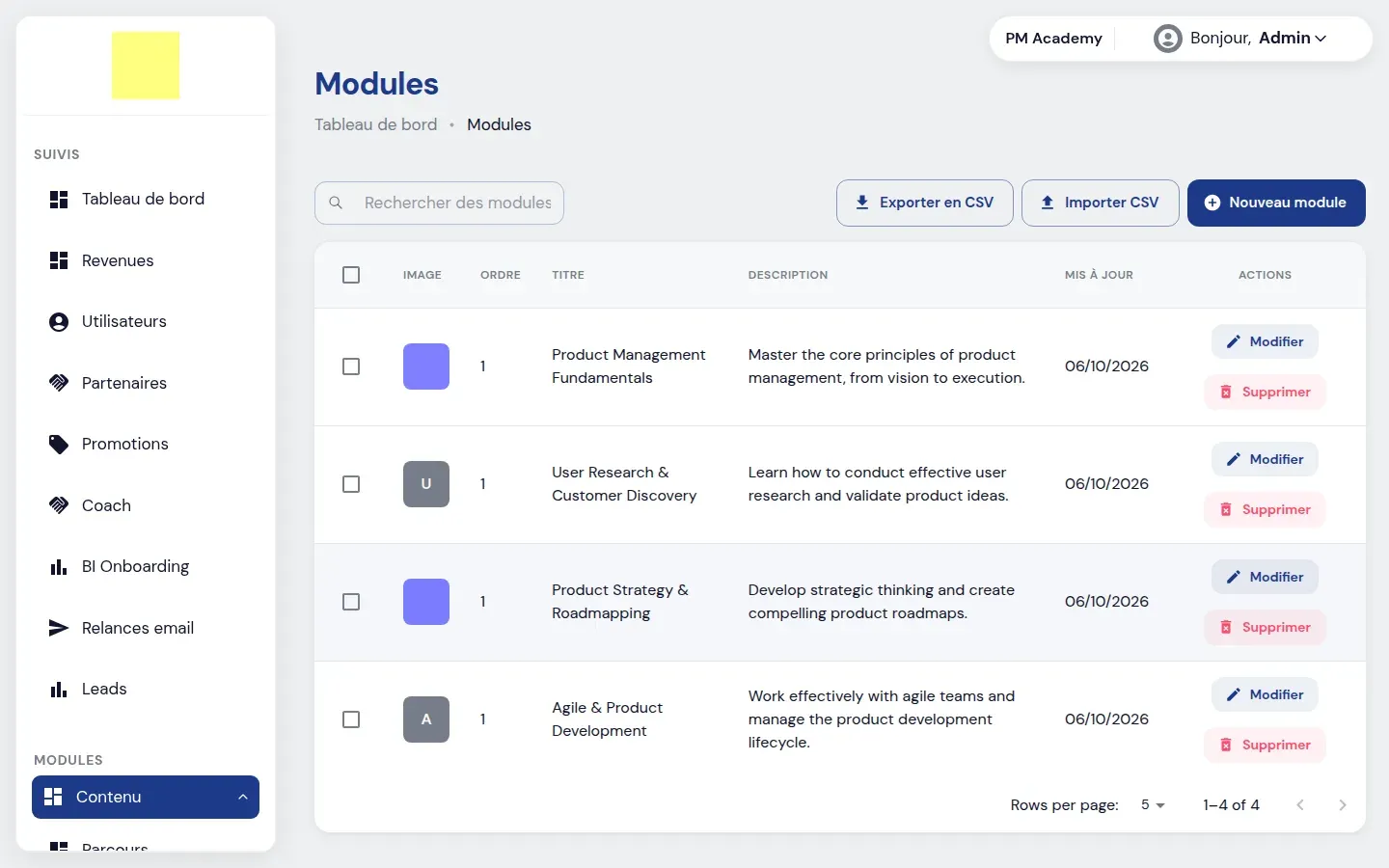Click the Relances email send icon
The image size is (1389, 868).
59,628
